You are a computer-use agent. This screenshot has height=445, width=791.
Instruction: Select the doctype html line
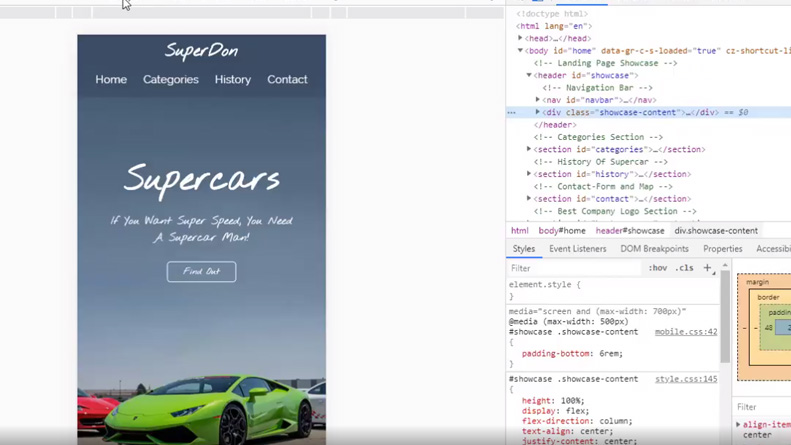click(552, 14)
